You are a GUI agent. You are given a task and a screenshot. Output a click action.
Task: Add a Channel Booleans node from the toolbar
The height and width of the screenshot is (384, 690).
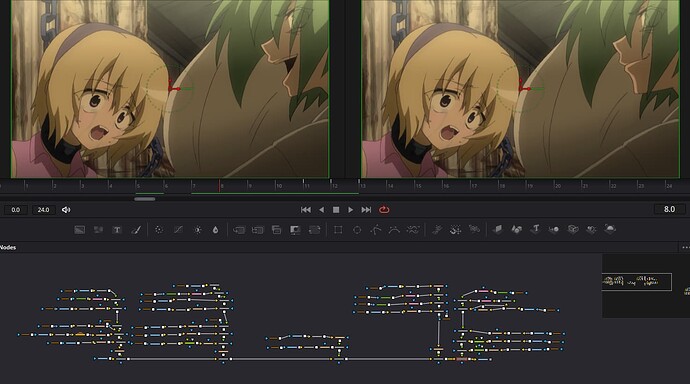tap(257, 230)
